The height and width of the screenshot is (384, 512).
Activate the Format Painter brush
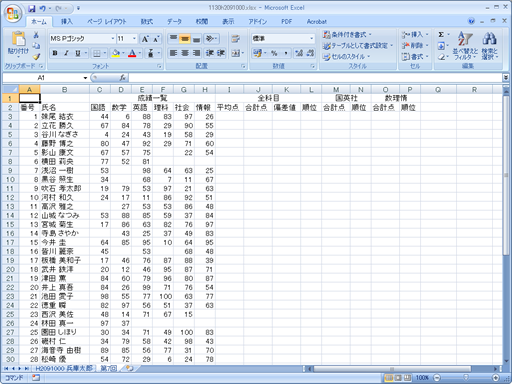(x=36, y=57)
